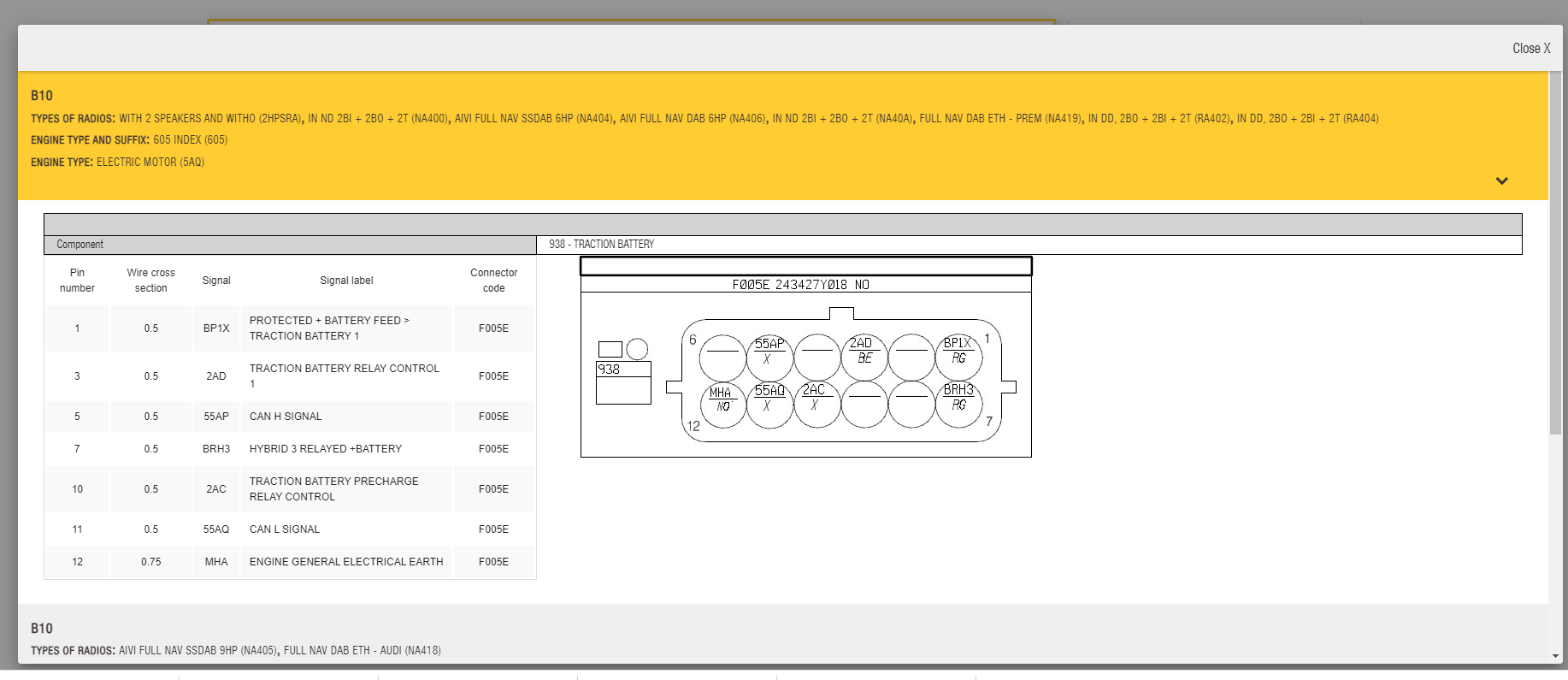Click the 2AC pin circle in connector diagram
The height and width of the screenshot is (680, 1568).
(x=816, y=404)
